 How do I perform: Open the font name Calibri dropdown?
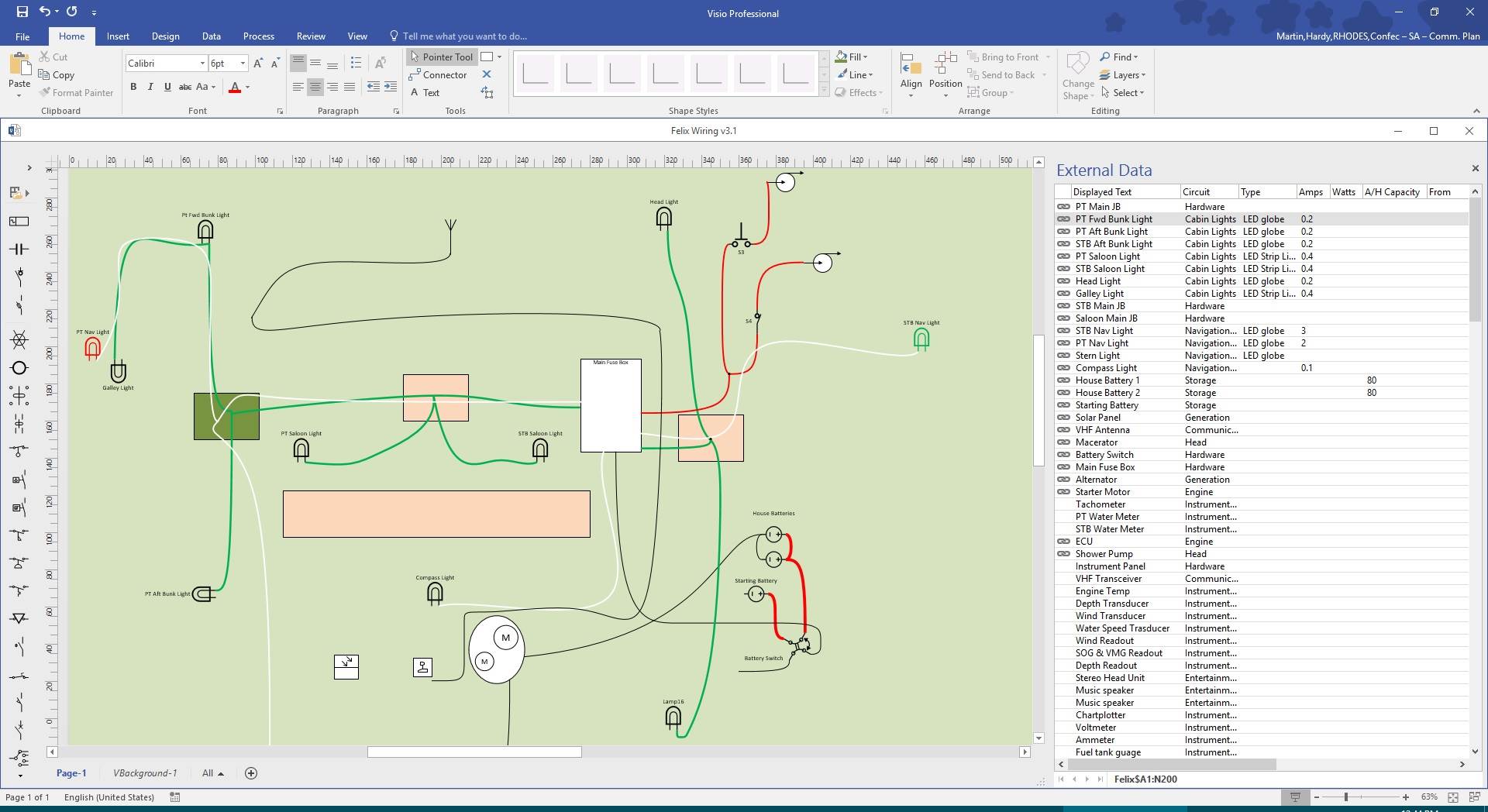(x=202, y=64)
